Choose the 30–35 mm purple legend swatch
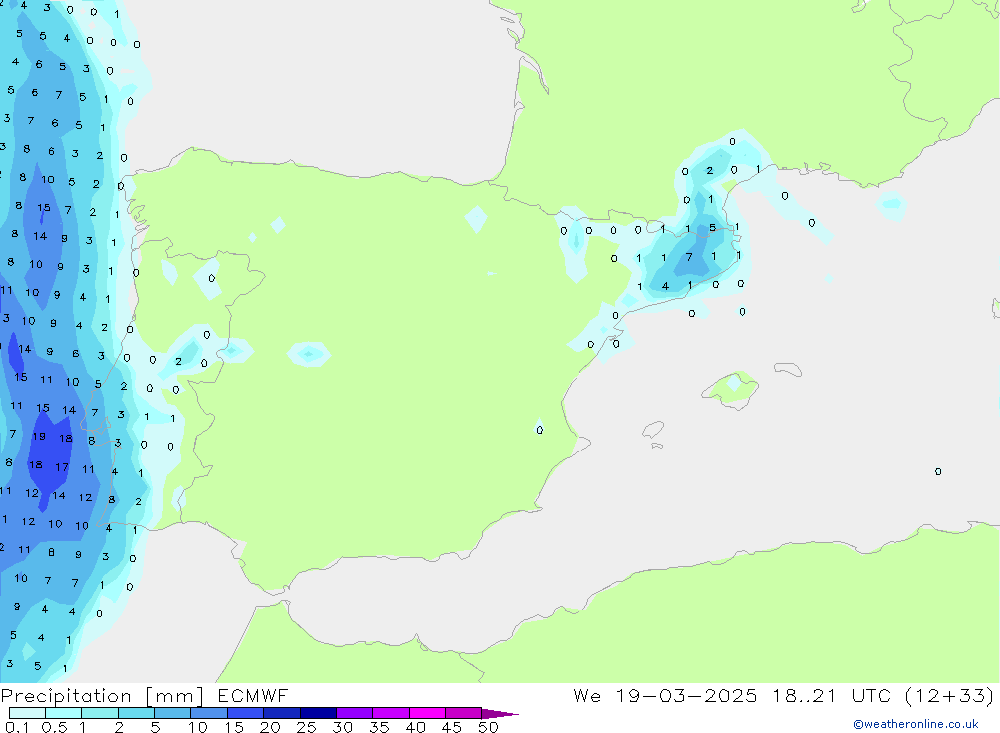 354,713
